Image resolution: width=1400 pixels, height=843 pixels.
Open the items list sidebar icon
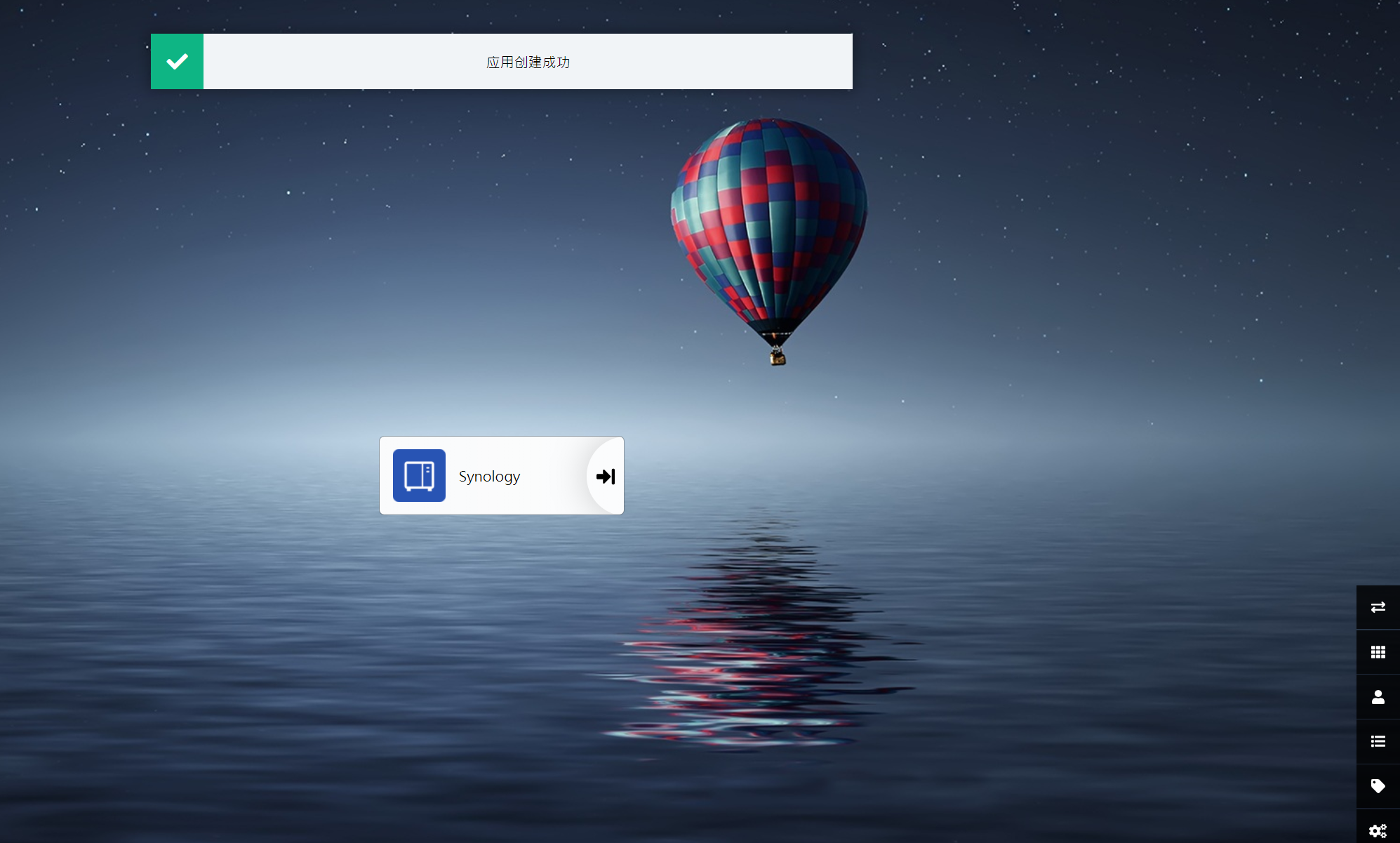[1378, 741]
